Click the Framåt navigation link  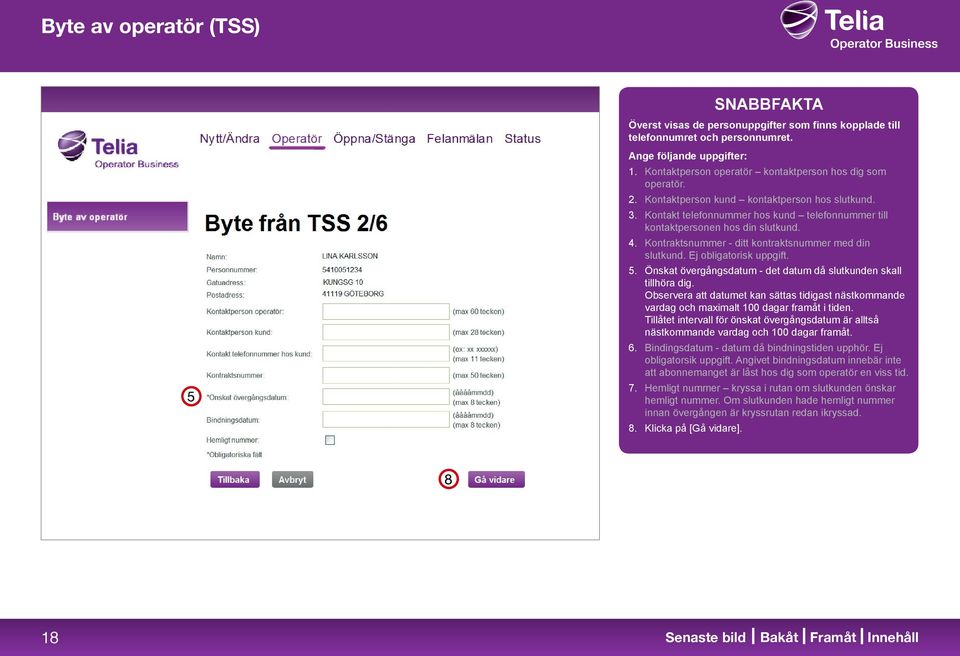pos(833,637)
